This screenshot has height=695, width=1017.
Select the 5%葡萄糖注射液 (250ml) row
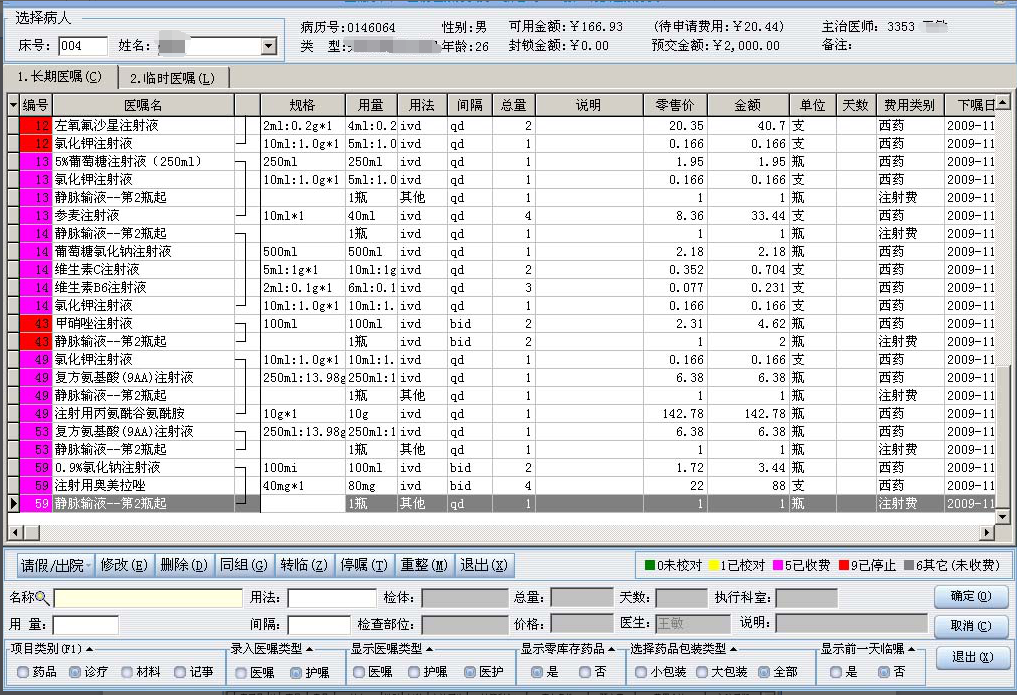click(501, 161)
